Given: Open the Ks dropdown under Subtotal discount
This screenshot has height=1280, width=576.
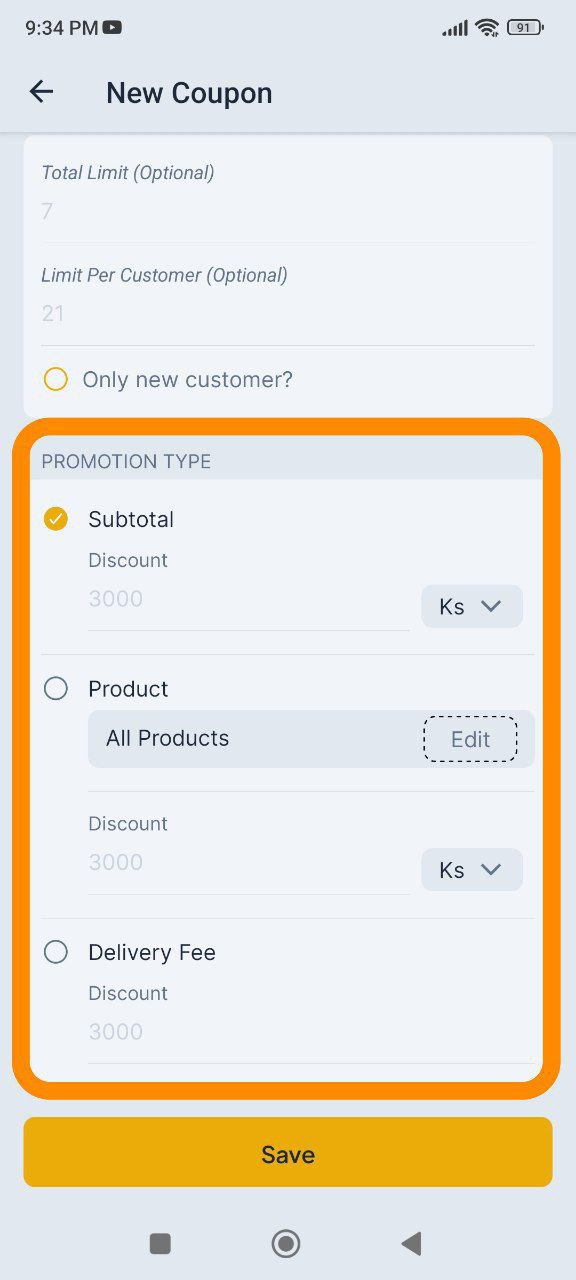Looking at the screenshot, I should click(472, 606).
